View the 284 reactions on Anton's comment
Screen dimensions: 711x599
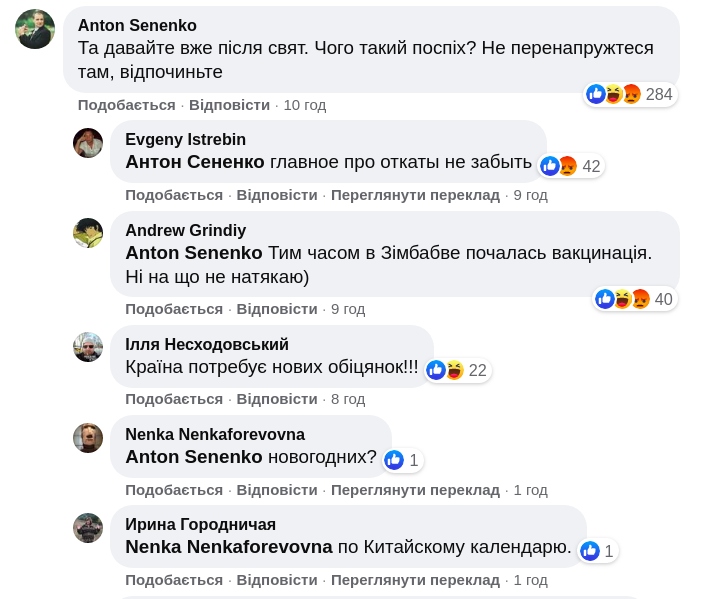click(x=630, y=94)
